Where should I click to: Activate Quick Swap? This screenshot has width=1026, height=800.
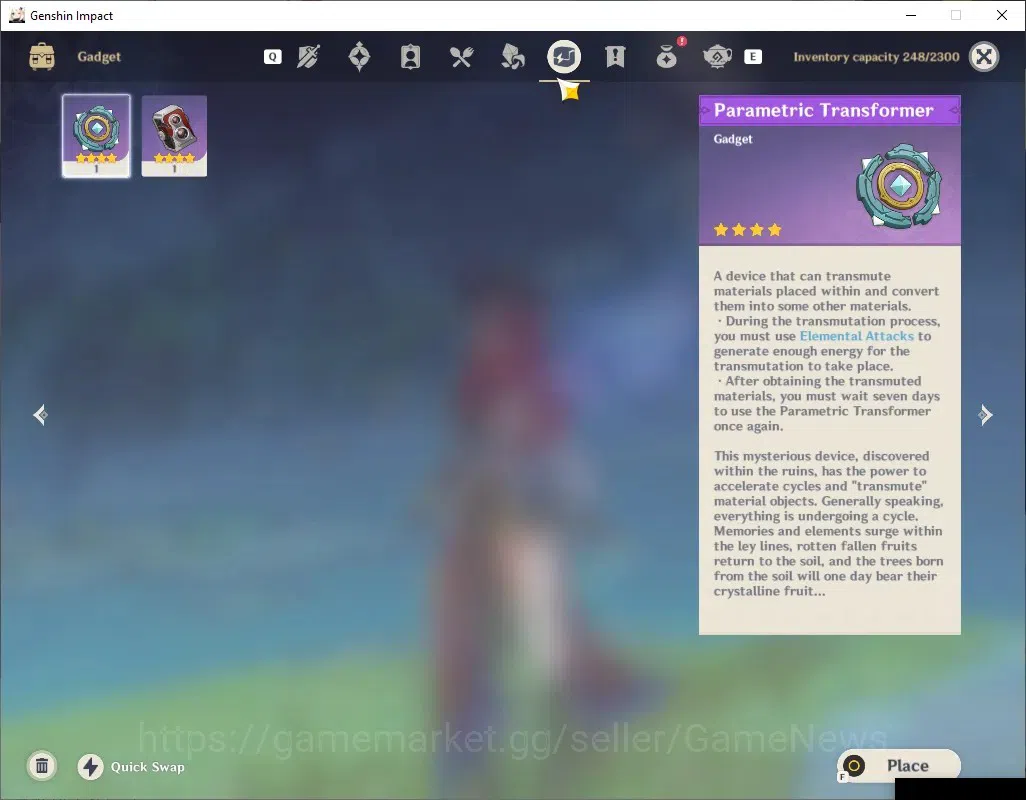(132, 767)
